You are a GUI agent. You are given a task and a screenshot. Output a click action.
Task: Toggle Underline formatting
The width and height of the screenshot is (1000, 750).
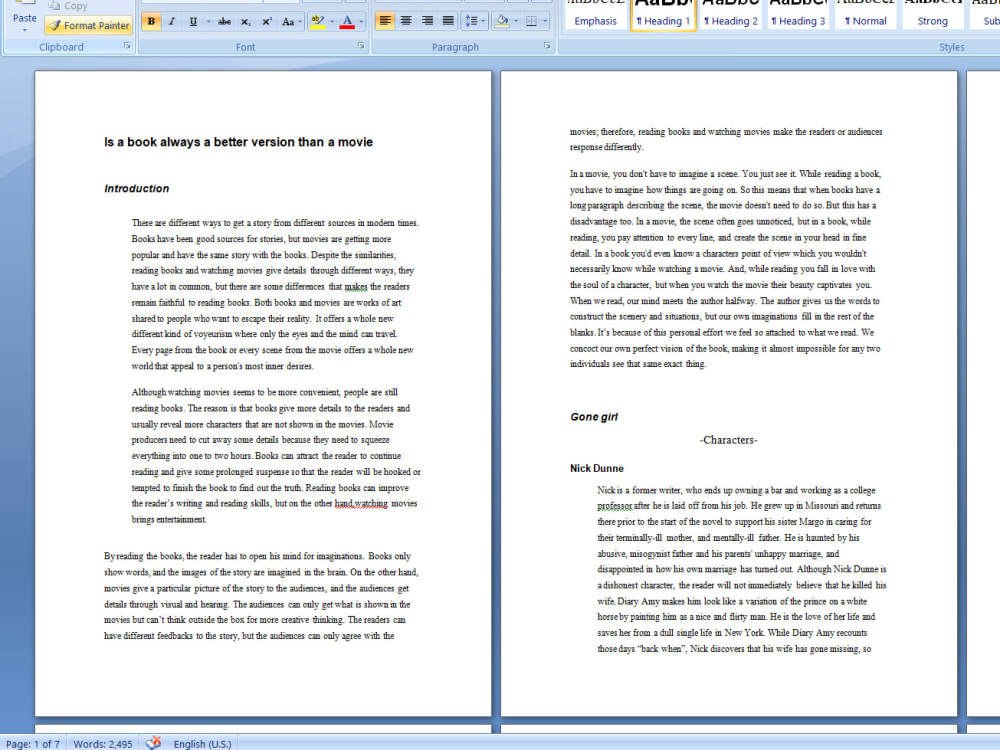pos(193,22)
